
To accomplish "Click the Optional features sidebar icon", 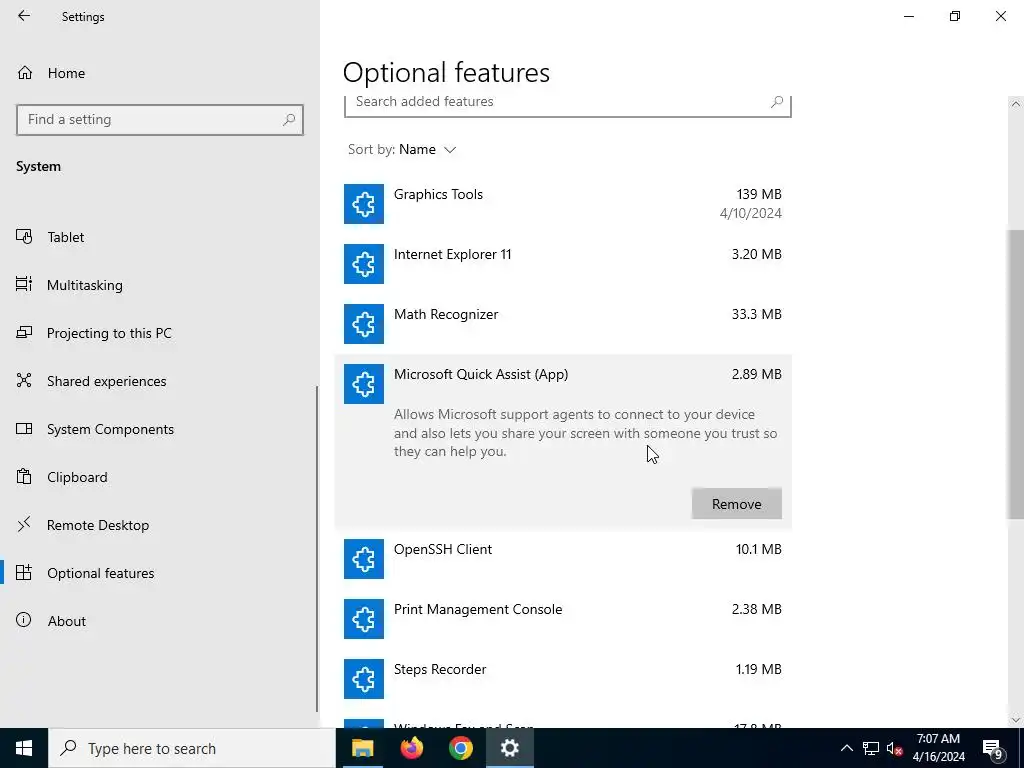I will pos(24,573).
